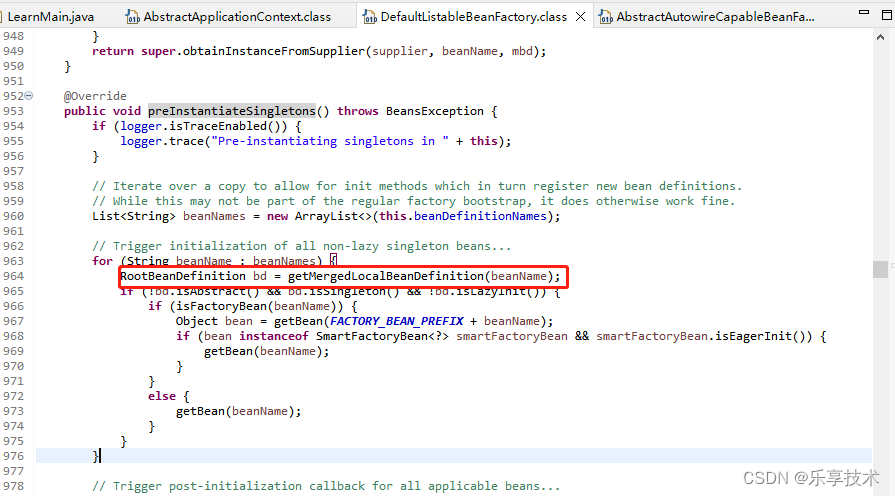Click the isTraceEnabled call on line 954
Screen dimensions: 895x496
pos(218,126)
